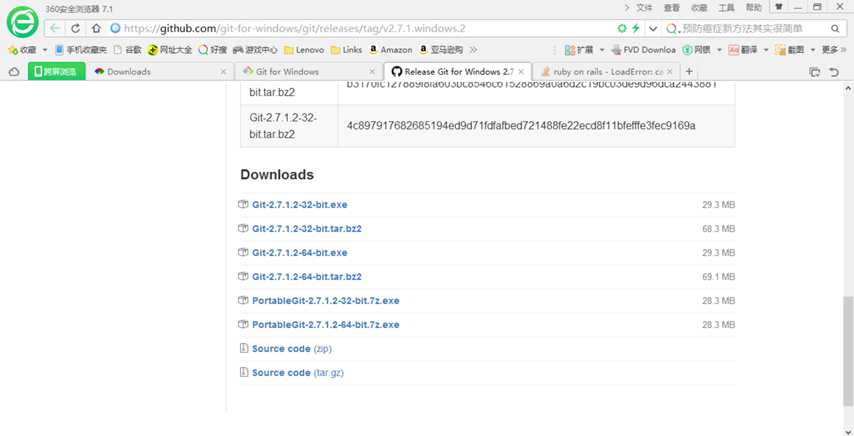Switch to ruby on rails LoadError tab

(606, 71)
